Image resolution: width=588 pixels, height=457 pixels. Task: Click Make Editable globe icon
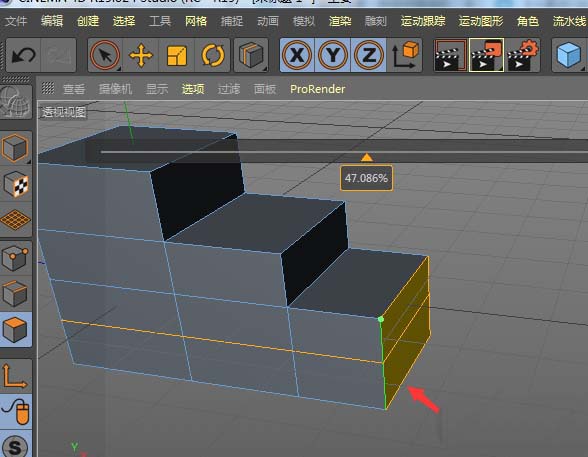[16, 101]
